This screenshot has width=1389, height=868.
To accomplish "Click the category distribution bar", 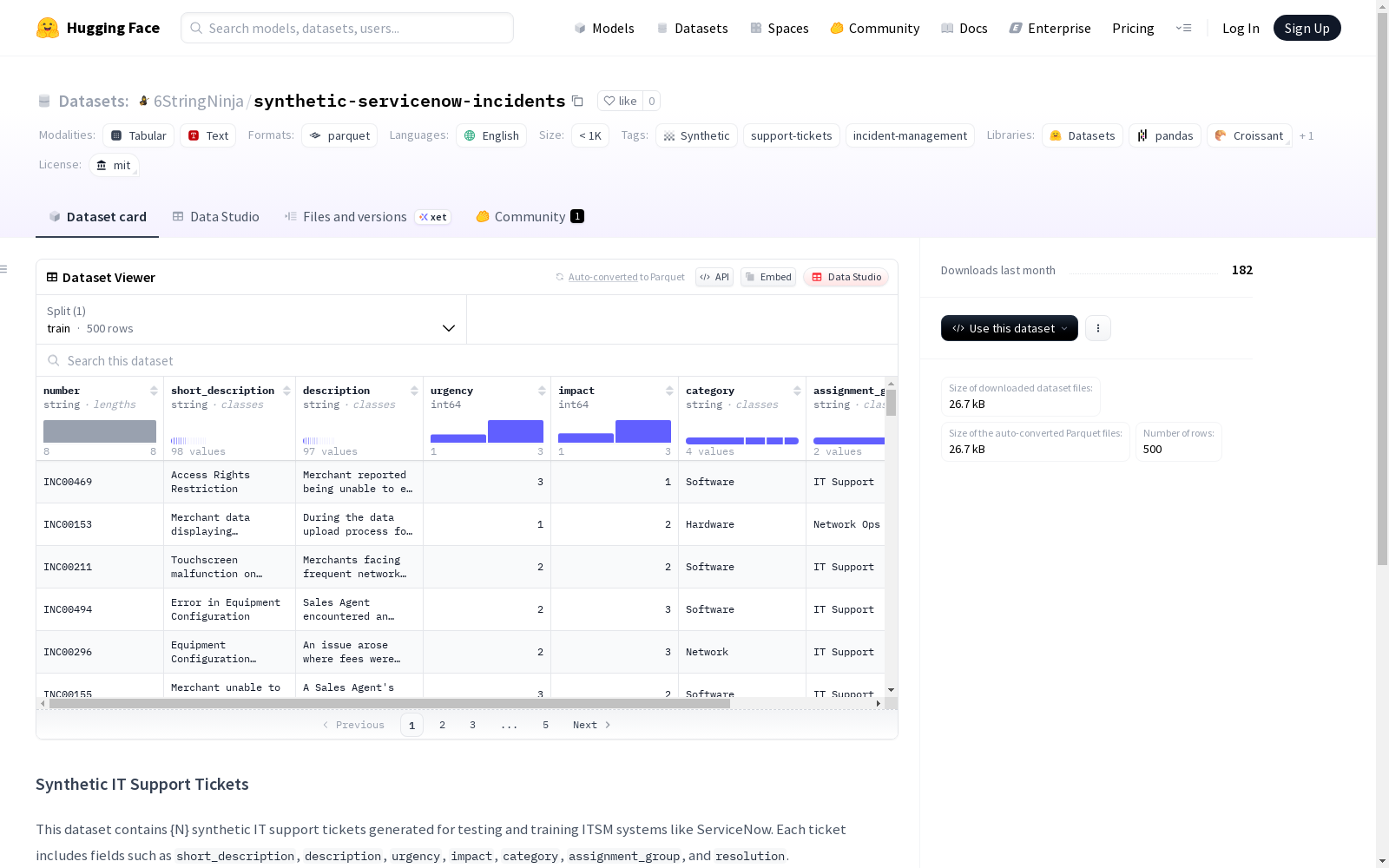I will coord(742,441).
